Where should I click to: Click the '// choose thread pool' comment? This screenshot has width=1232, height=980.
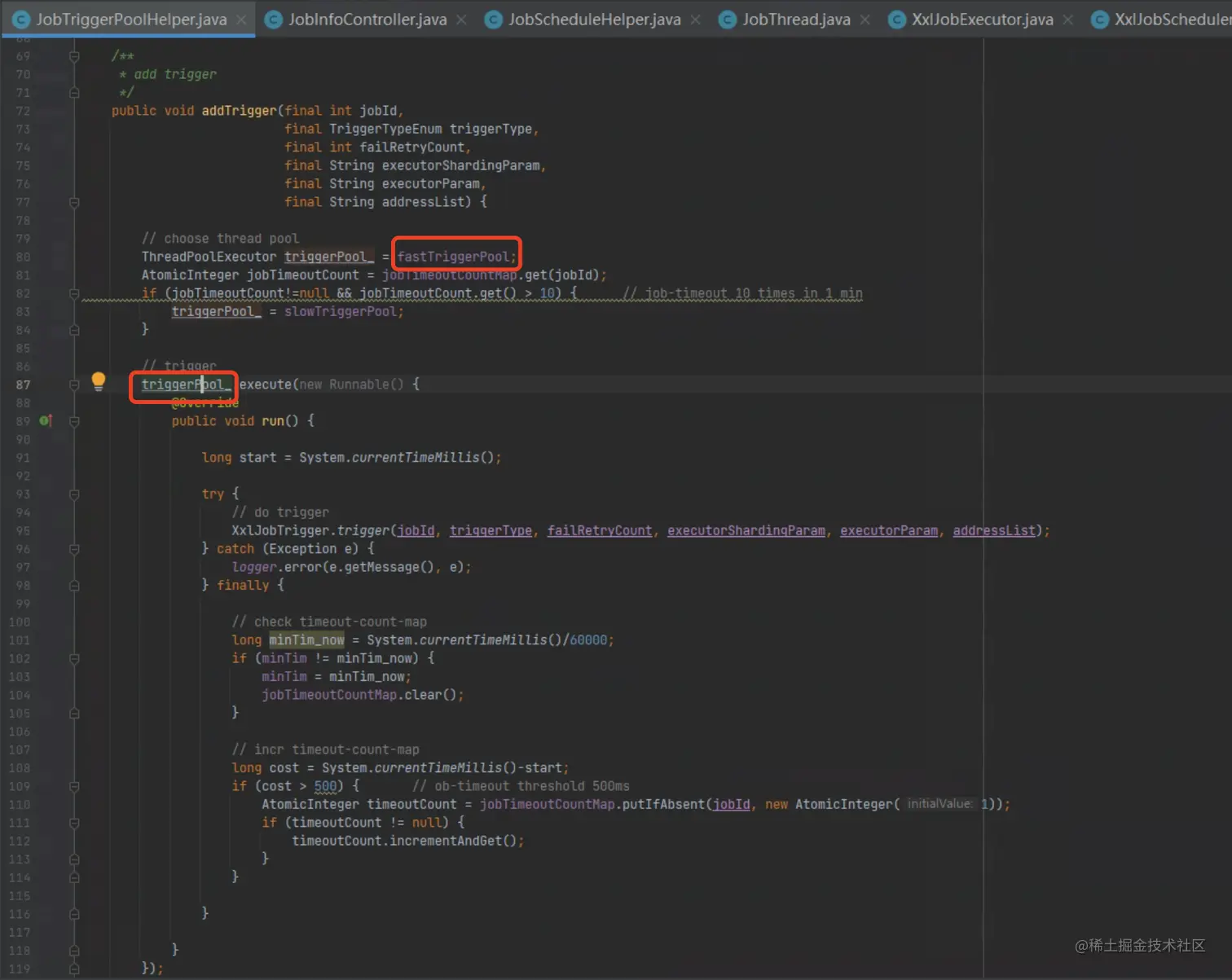point(220,239)
